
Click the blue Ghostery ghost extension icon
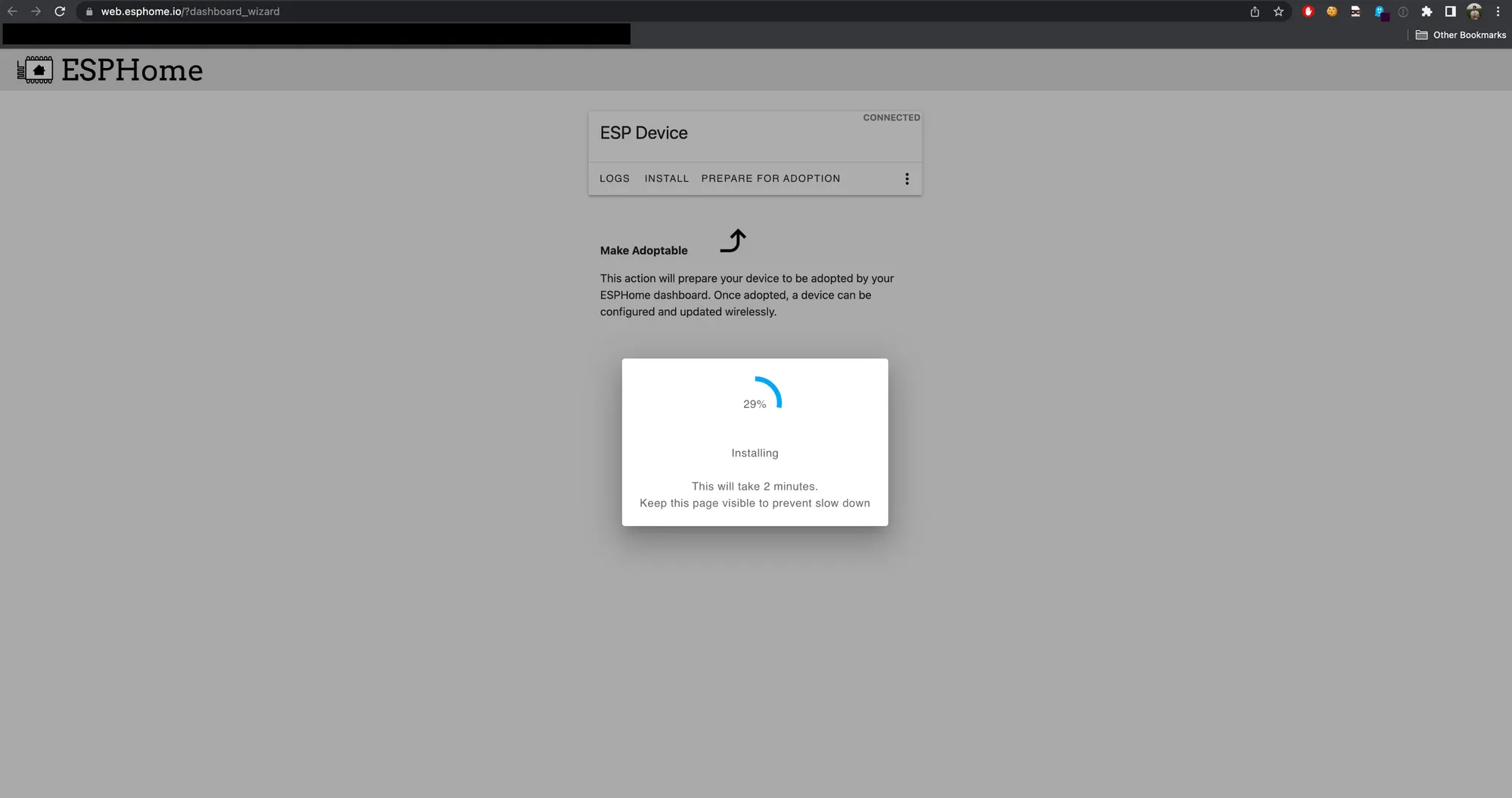pos(1380,12)
